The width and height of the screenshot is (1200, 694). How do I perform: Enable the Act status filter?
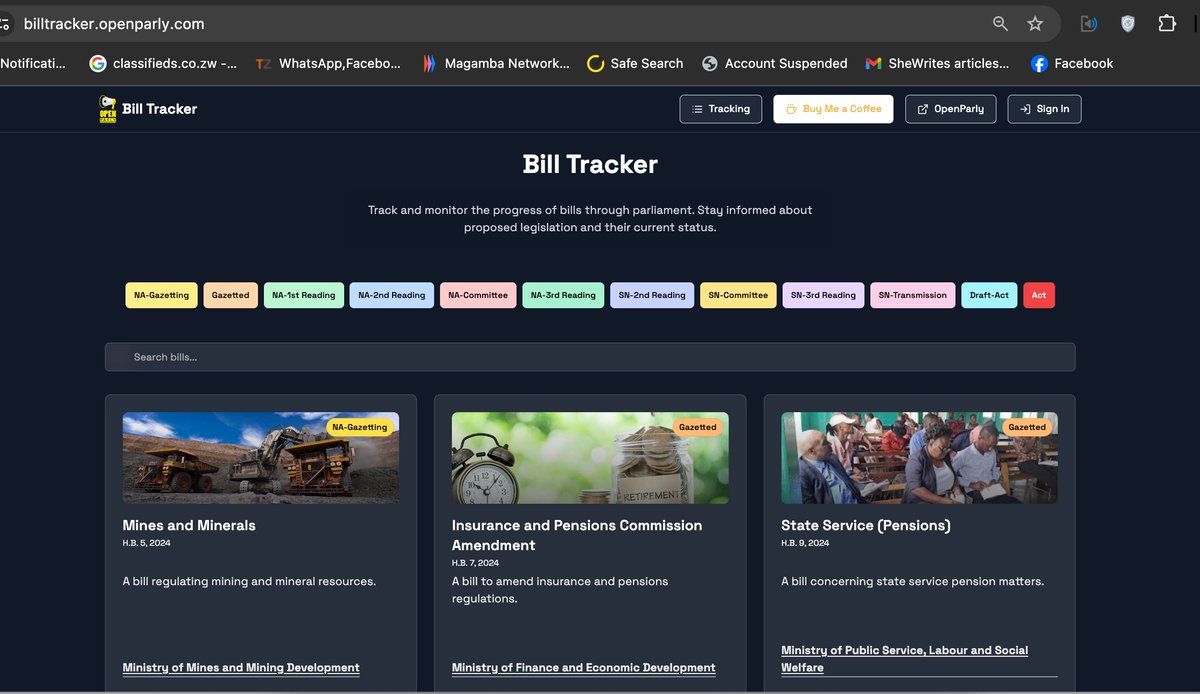(1039, 295)
